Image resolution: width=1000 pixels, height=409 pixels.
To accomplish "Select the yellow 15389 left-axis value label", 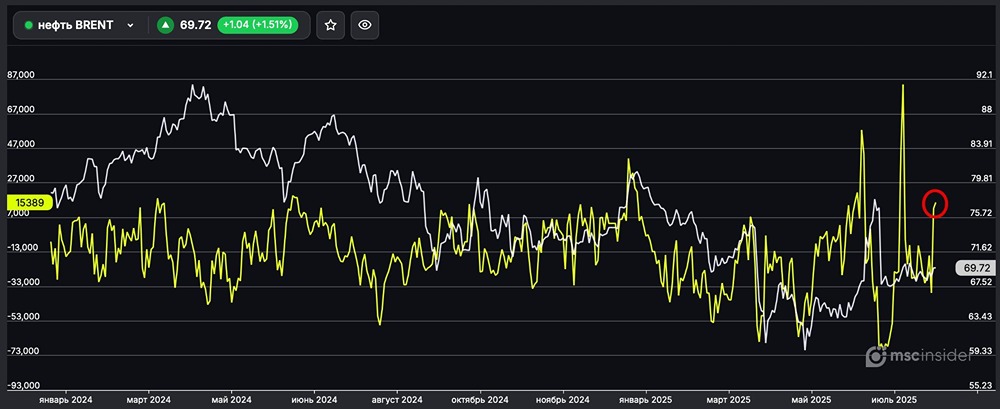I will pos(29,203).
